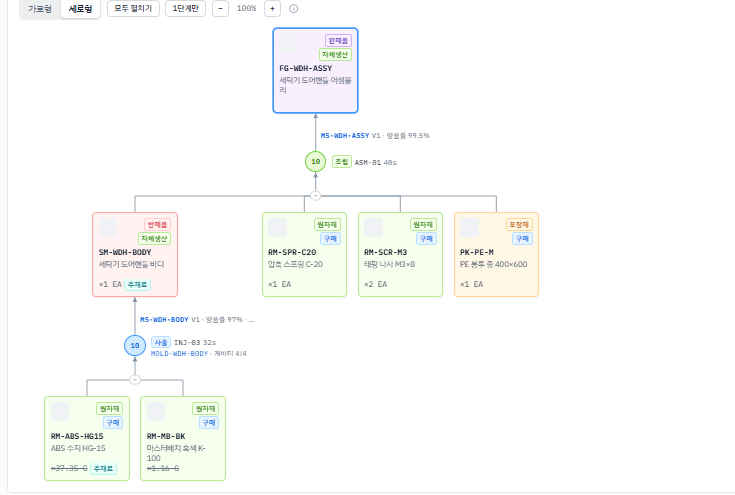Click the 원자재 tag on RM-ABS-HG15

pyautogui.click(x=110, y=409)
